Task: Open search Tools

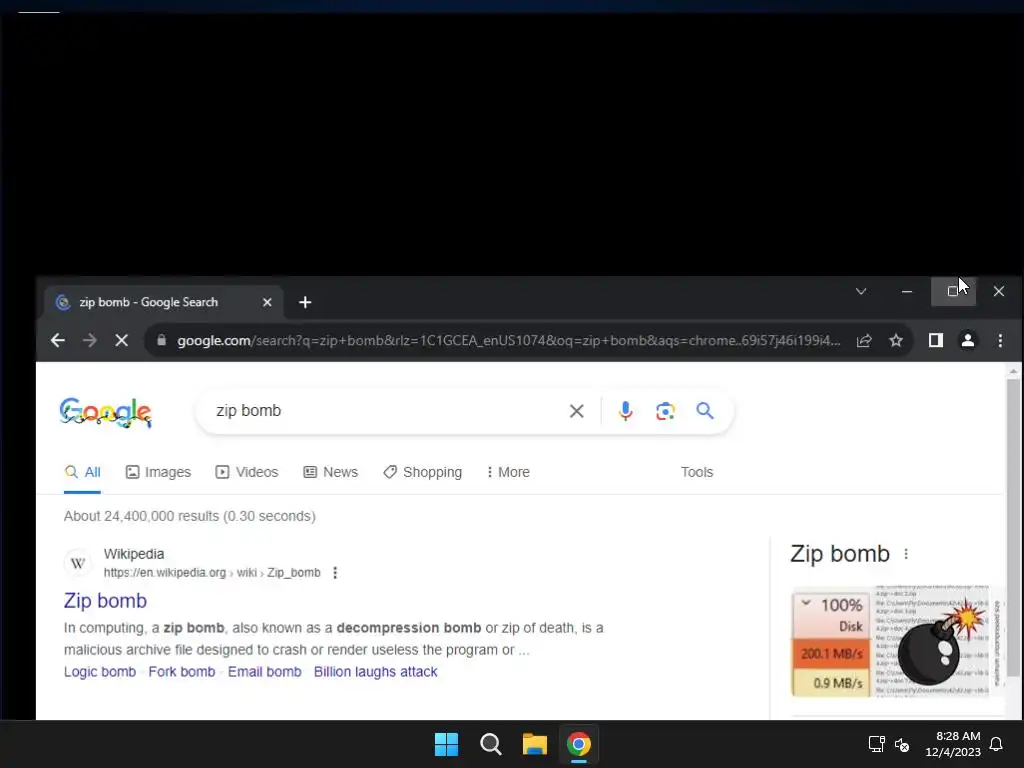Action: pyautogui.click(x=697, y=472)
